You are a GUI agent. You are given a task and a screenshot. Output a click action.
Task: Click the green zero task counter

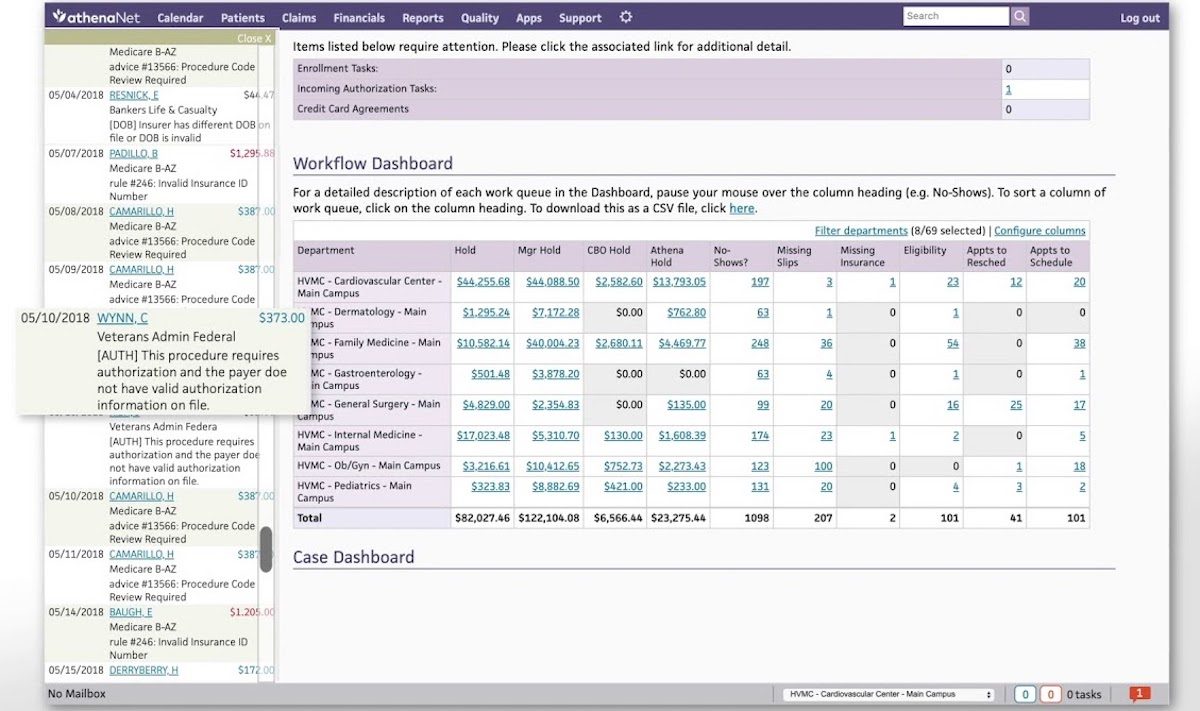pyautogui.click(x=1024, y=692)
